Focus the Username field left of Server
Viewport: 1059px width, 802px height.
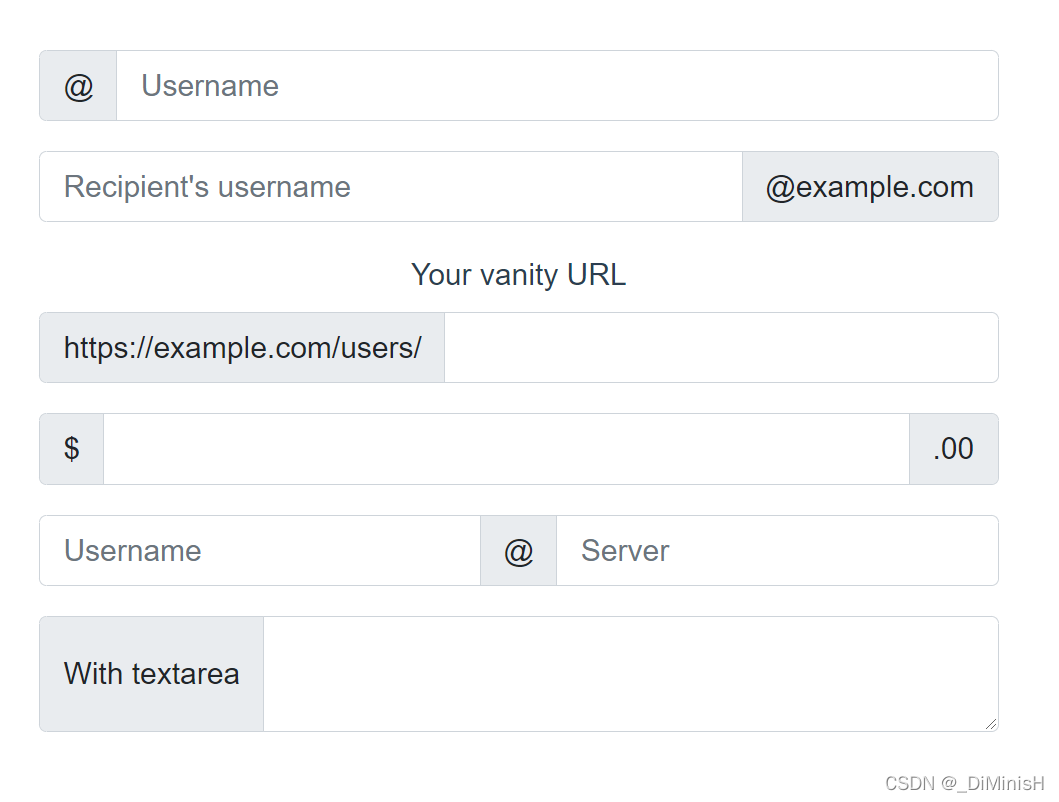point(260,551)
